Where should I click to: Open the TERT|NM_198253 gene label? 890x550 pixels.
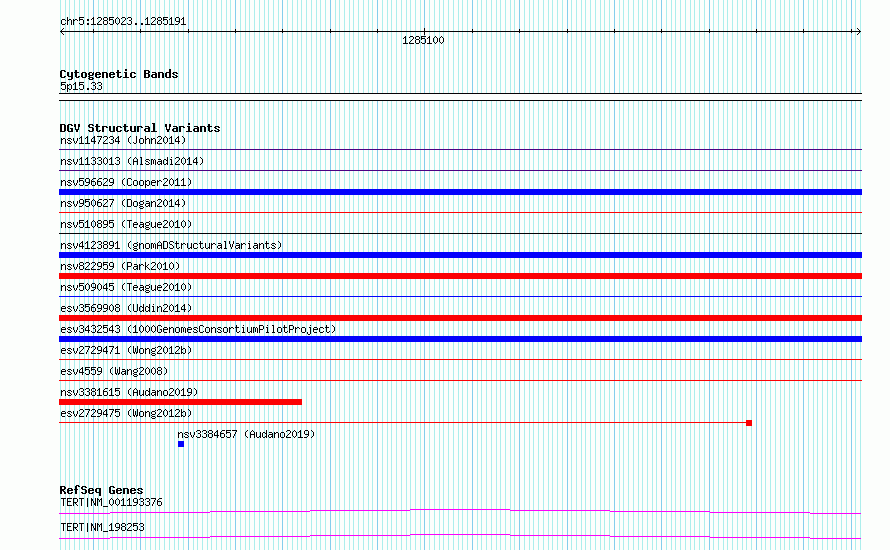(102, 527)
